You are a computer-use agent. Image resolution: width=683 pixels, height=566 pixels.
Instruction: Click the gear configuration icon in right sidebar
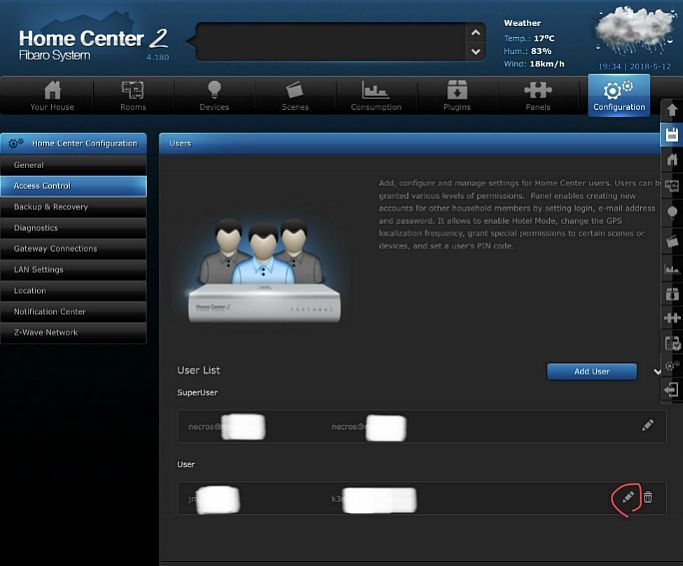pyautogui.click(x=672, y=366)
